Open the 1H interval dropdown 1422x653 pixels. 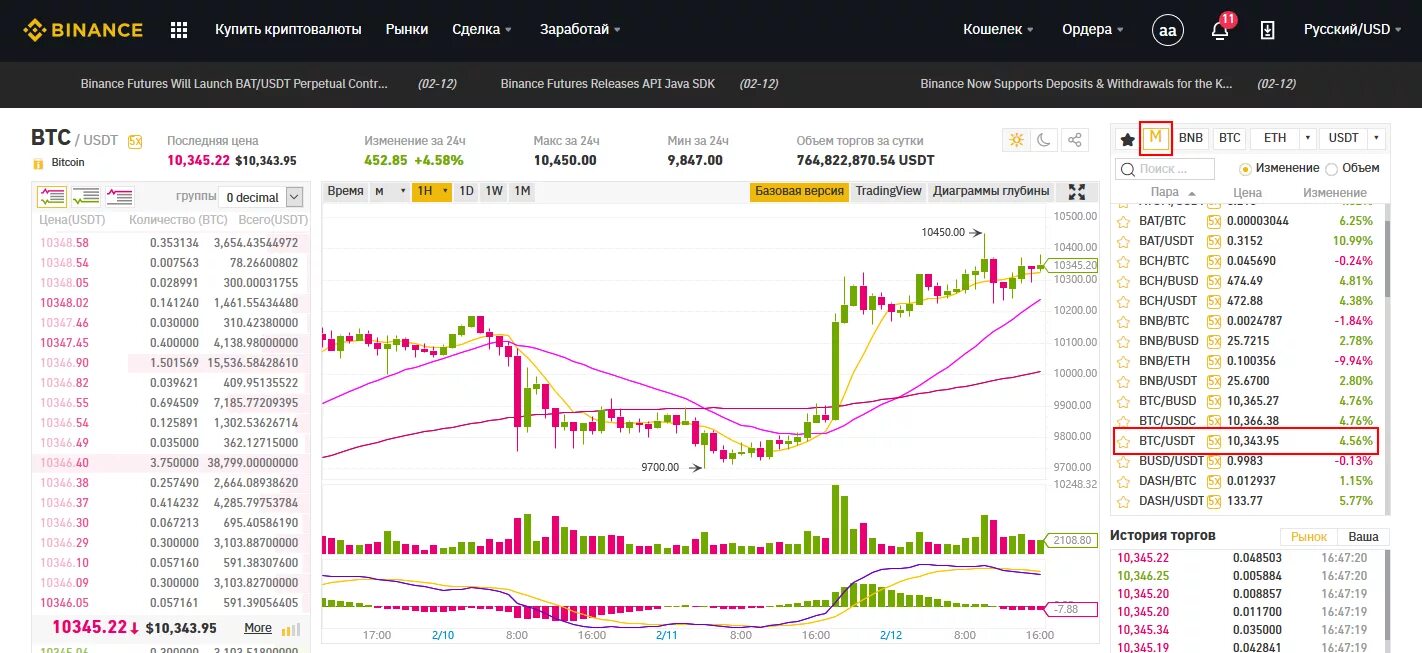(x=431, y=191)
